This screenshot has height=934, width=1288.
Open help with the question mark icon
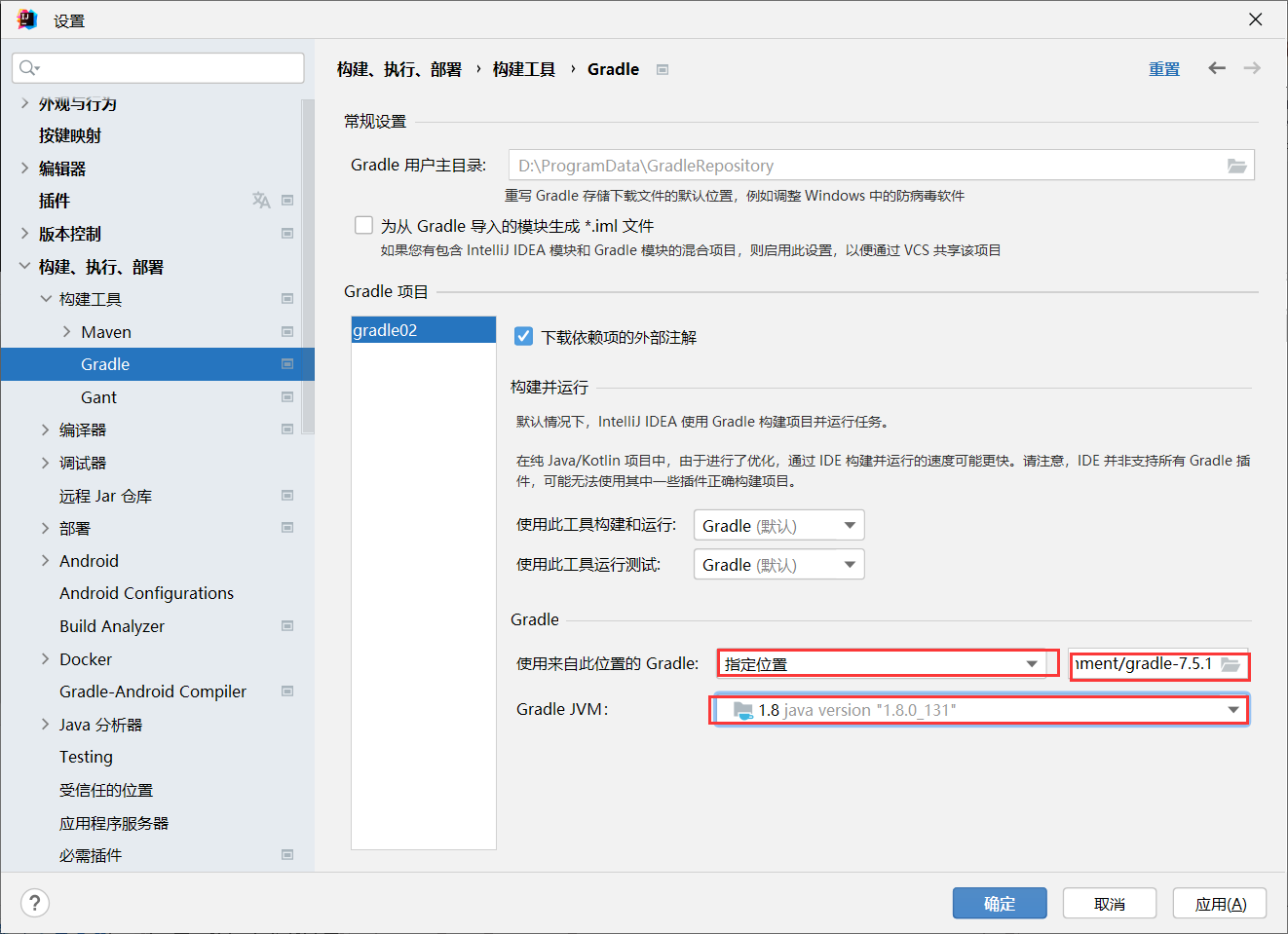tap(34, 903)
